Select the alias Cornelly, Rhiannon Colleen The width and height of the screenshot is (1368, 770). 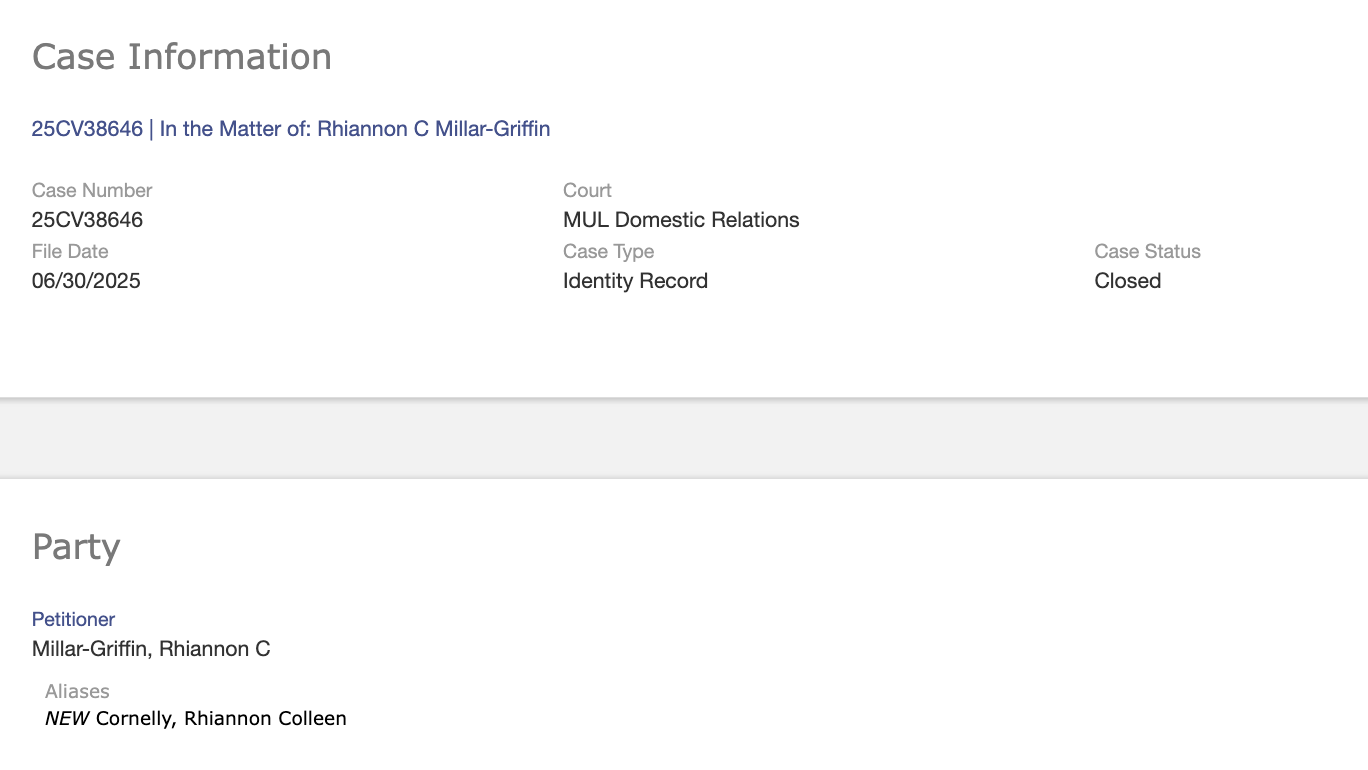coord(221,718)
